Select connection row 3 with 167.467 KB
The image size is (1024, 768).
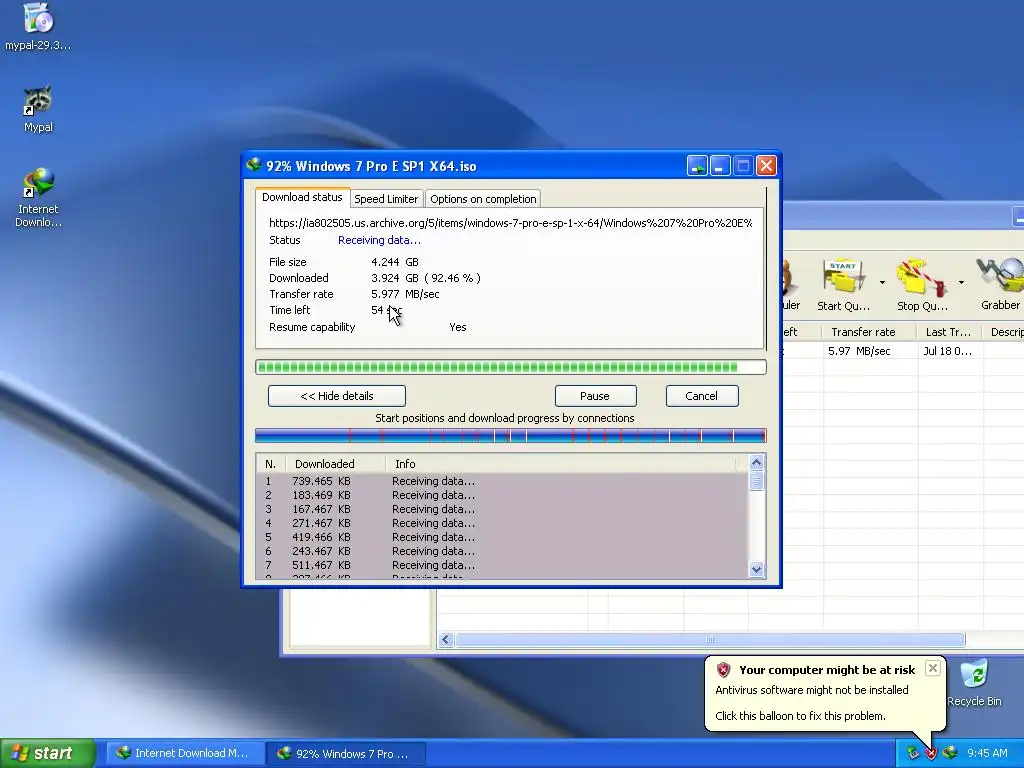[x=502, y=509]
